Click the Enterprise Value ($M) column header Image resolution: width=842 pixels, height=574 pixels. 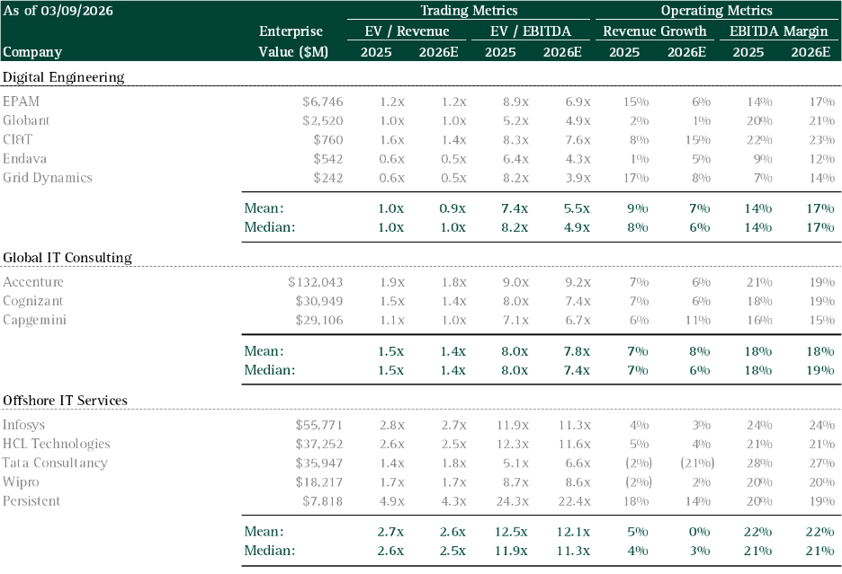(293, 41)
